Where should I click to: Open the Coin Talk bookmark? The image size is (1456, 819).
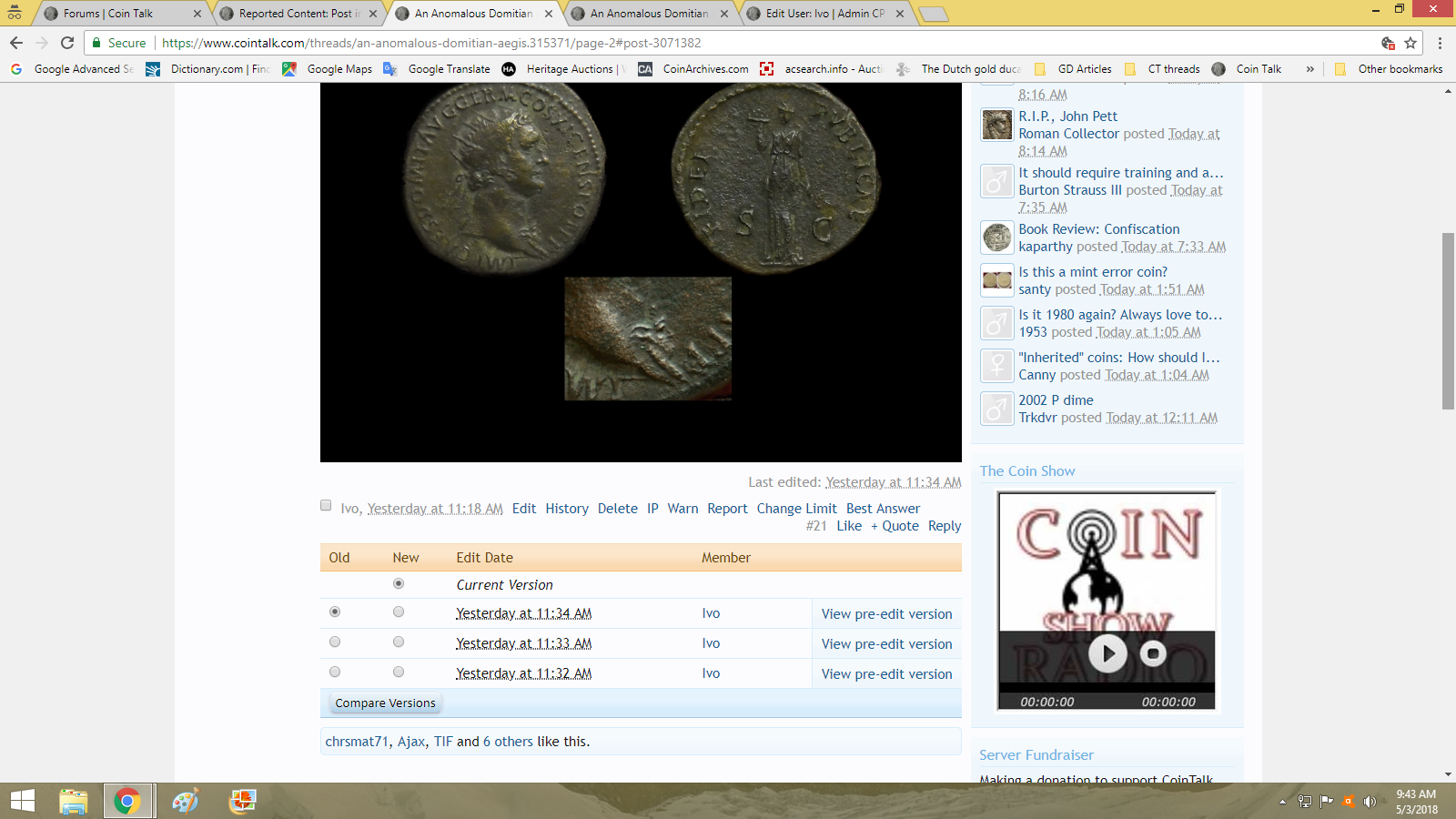point(1247,69)
